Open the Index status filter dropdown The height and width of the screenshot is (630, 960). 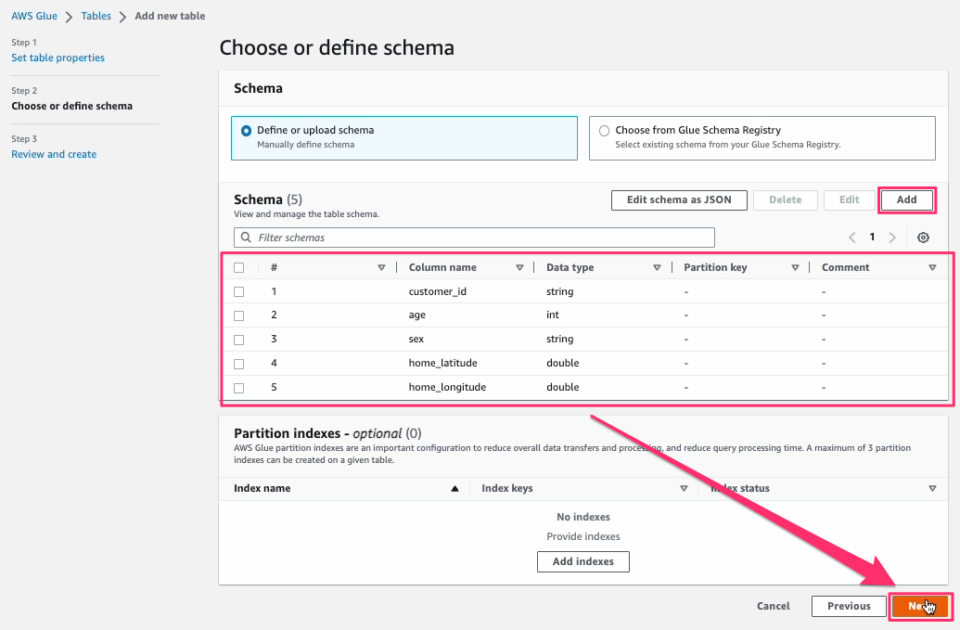pos(932,488)
